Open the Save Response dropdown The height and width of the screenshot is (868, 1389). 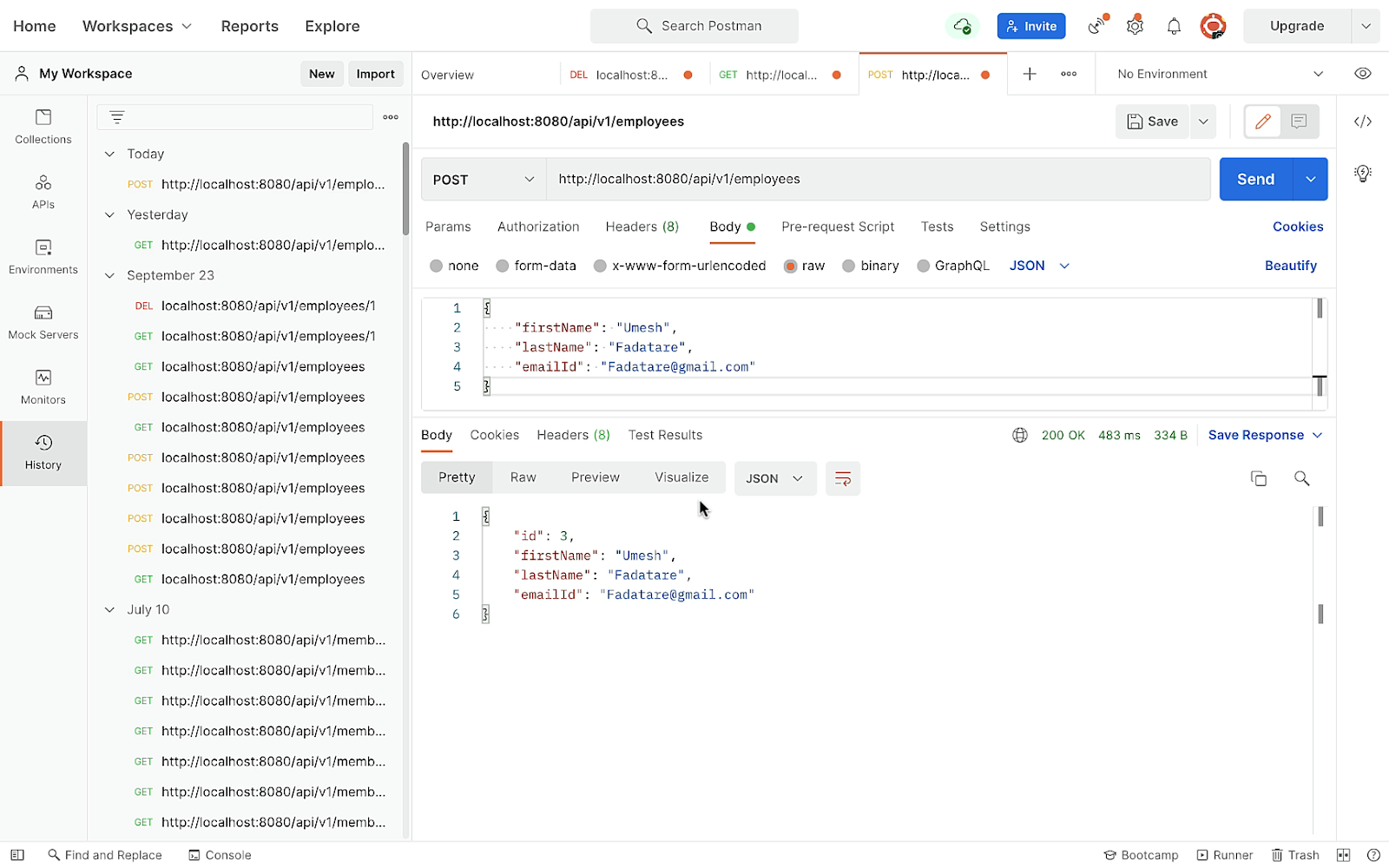[x=1265, y=435]
